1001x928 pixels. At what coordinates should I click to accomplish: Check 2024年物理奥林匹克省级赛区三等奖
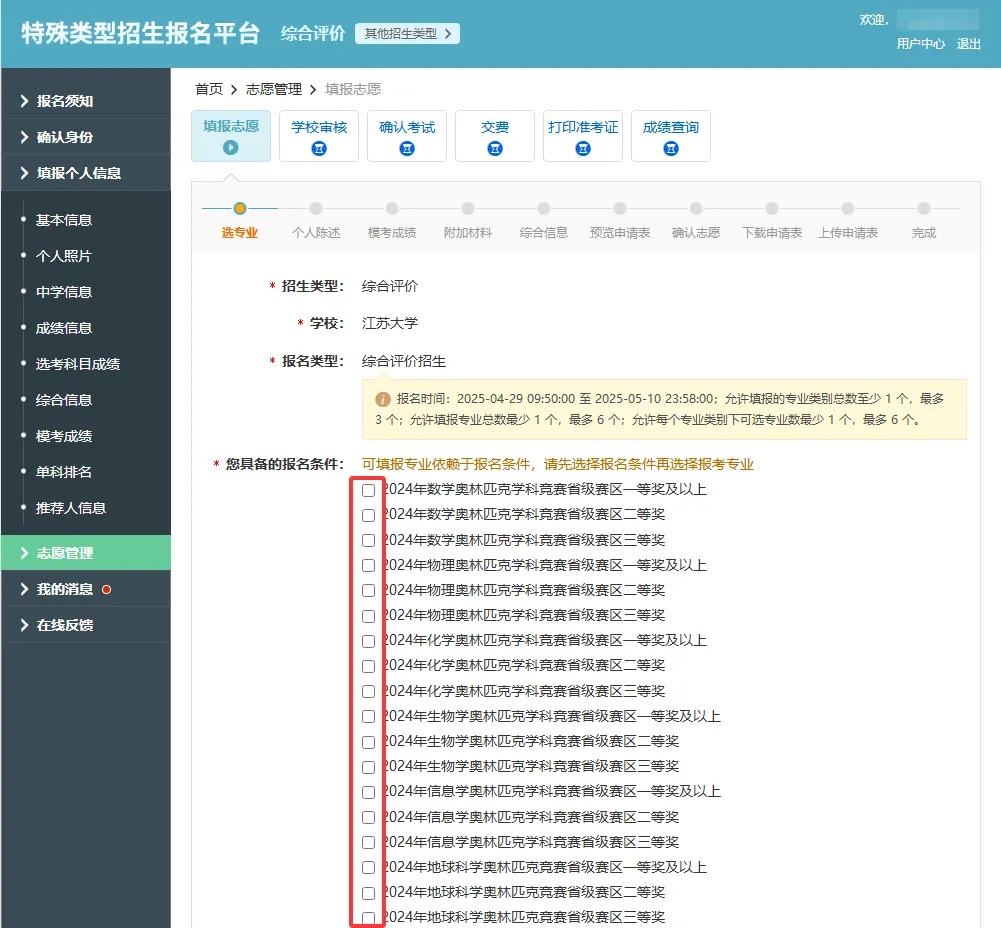click(368, 616)
